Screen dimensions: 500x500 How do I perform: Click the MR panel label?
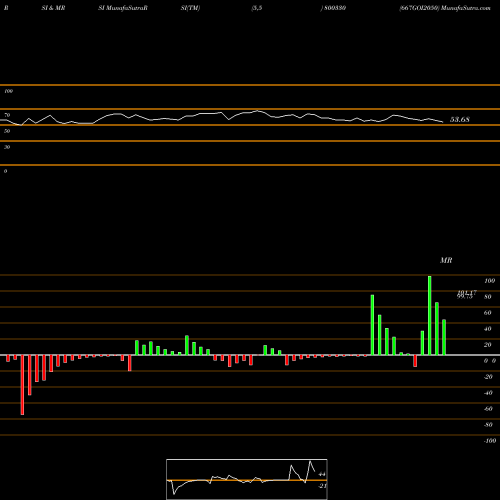[446, 260]
